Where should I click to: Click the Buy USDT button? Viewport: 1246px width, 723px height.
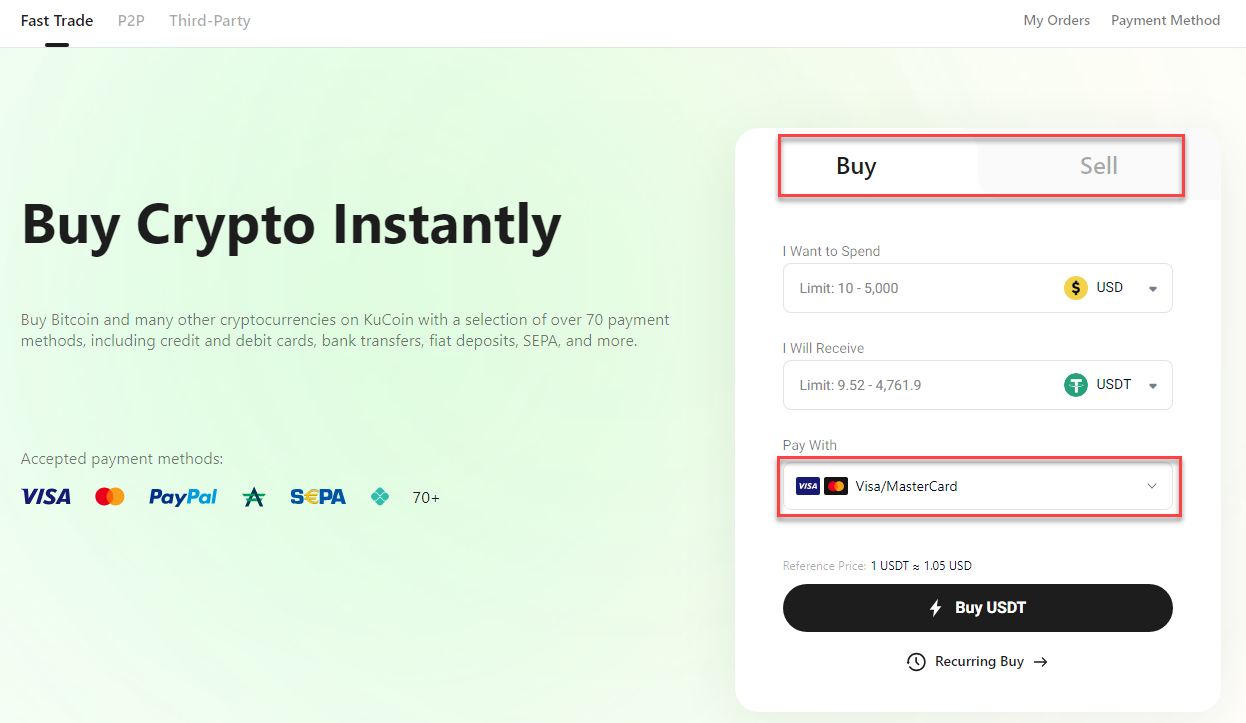coord(978,608)
